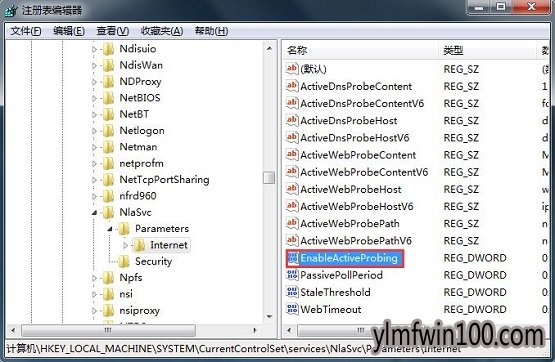This screenshot has width=555, height=362.
Task: Click string icon of ActiveWebProbeContent
Action: point(292,154)
